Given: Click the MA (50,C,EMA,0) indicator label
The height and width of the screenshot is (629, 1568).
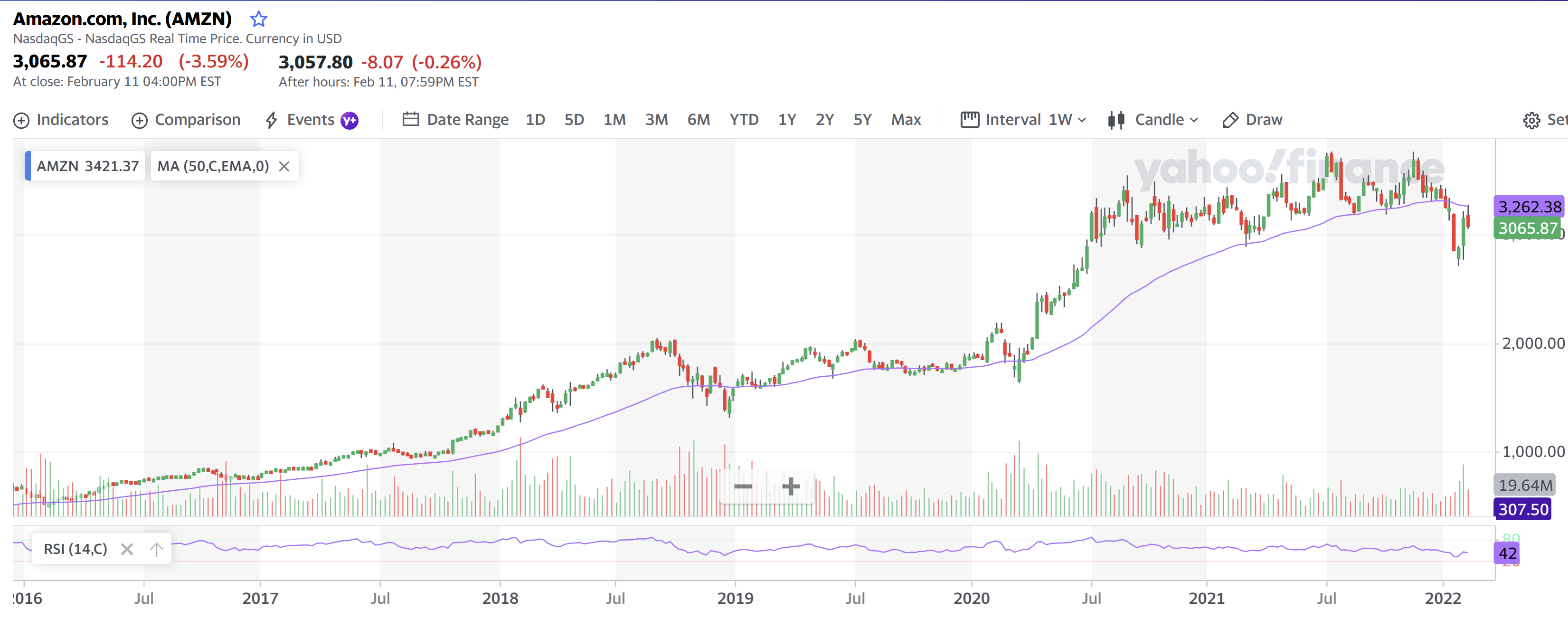Looking at the screenshot, I should click(213, 166).
